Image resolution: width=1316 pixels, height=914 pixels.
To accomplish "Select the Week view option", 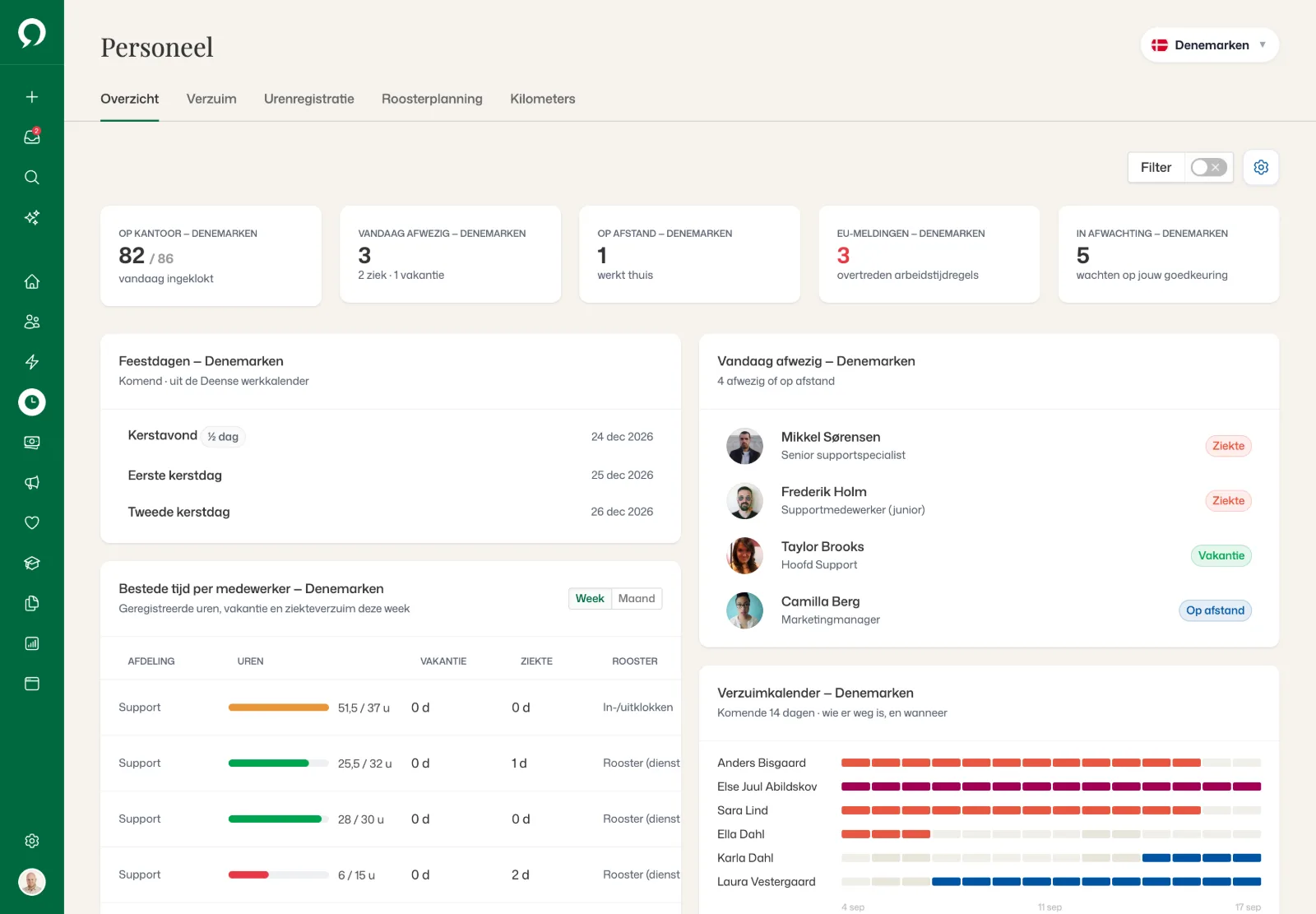I will pos(590,598).
